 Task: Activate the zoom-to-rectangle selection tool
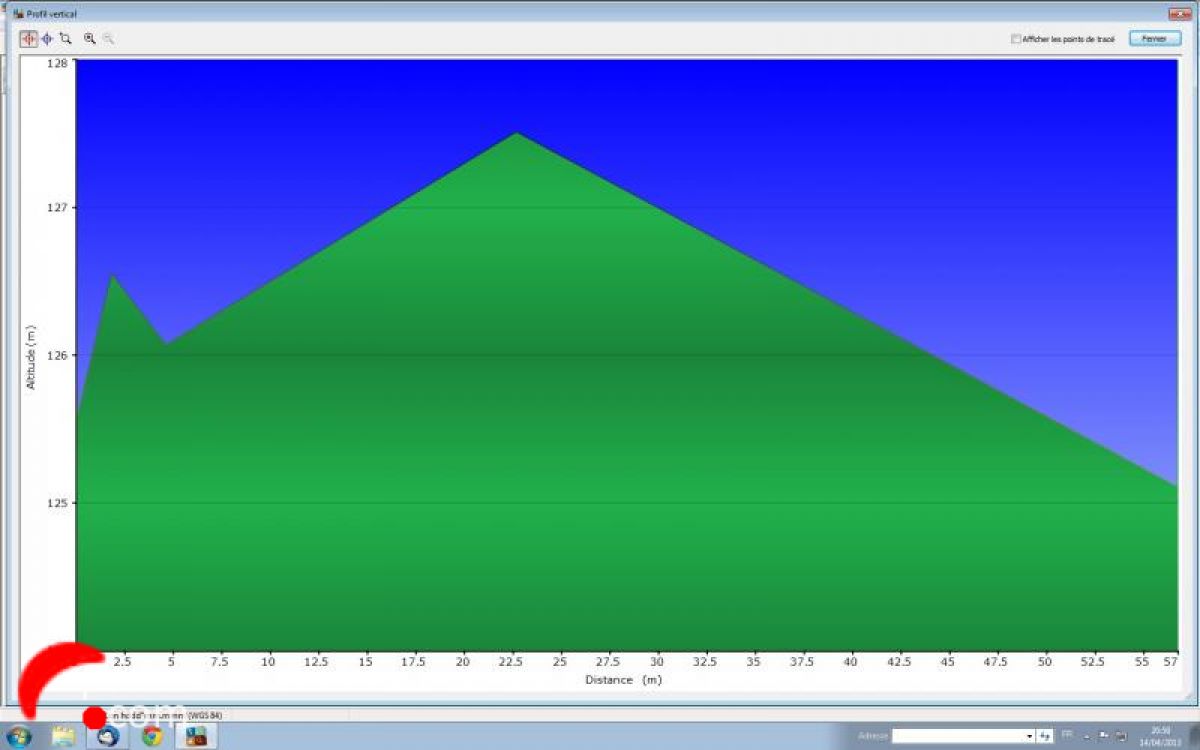[65, 38]
